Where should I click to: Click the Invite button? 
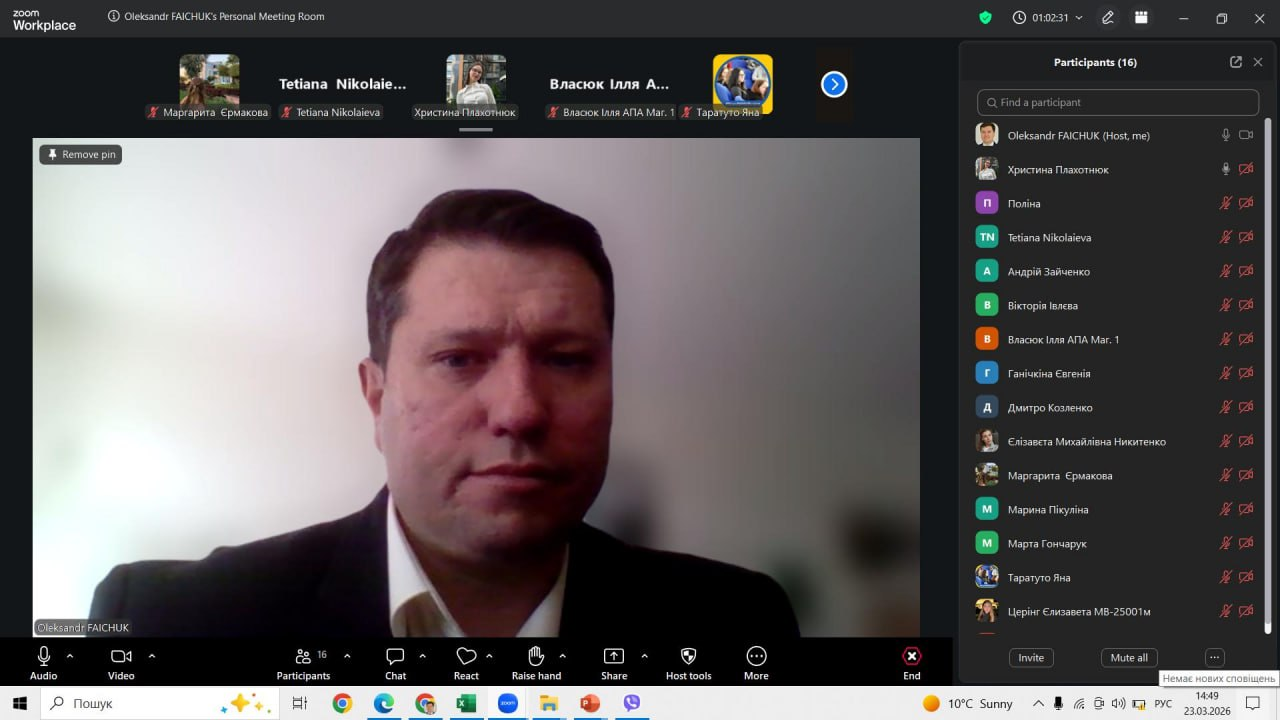1031,657
